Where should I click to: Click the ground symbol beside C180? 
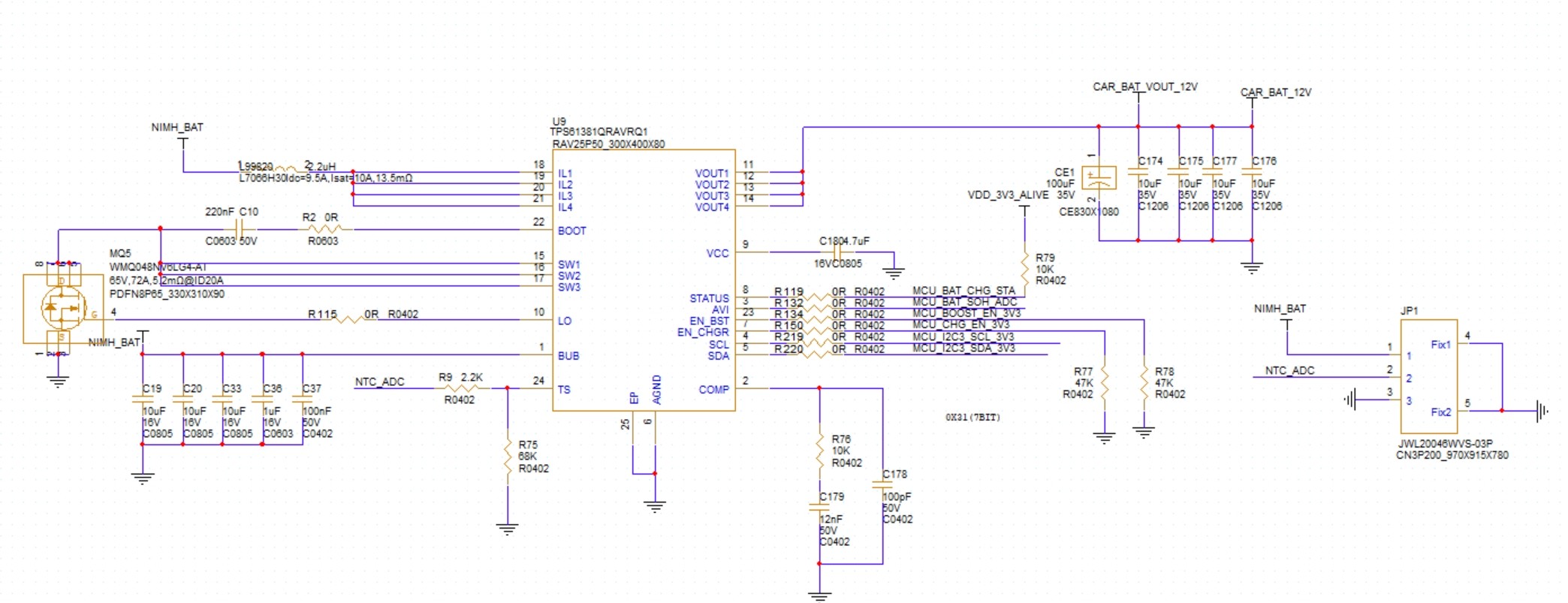pyautogui.click(x=894, y=273)
